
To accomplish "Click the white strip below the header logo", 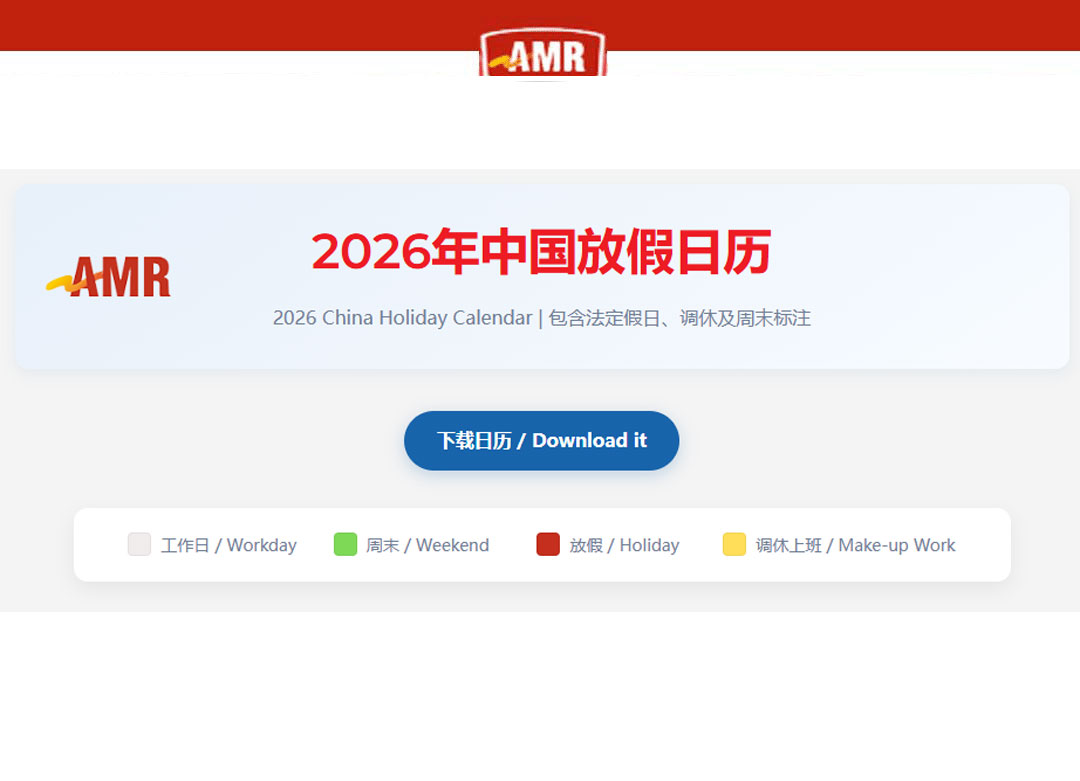I will pos(541,125).
